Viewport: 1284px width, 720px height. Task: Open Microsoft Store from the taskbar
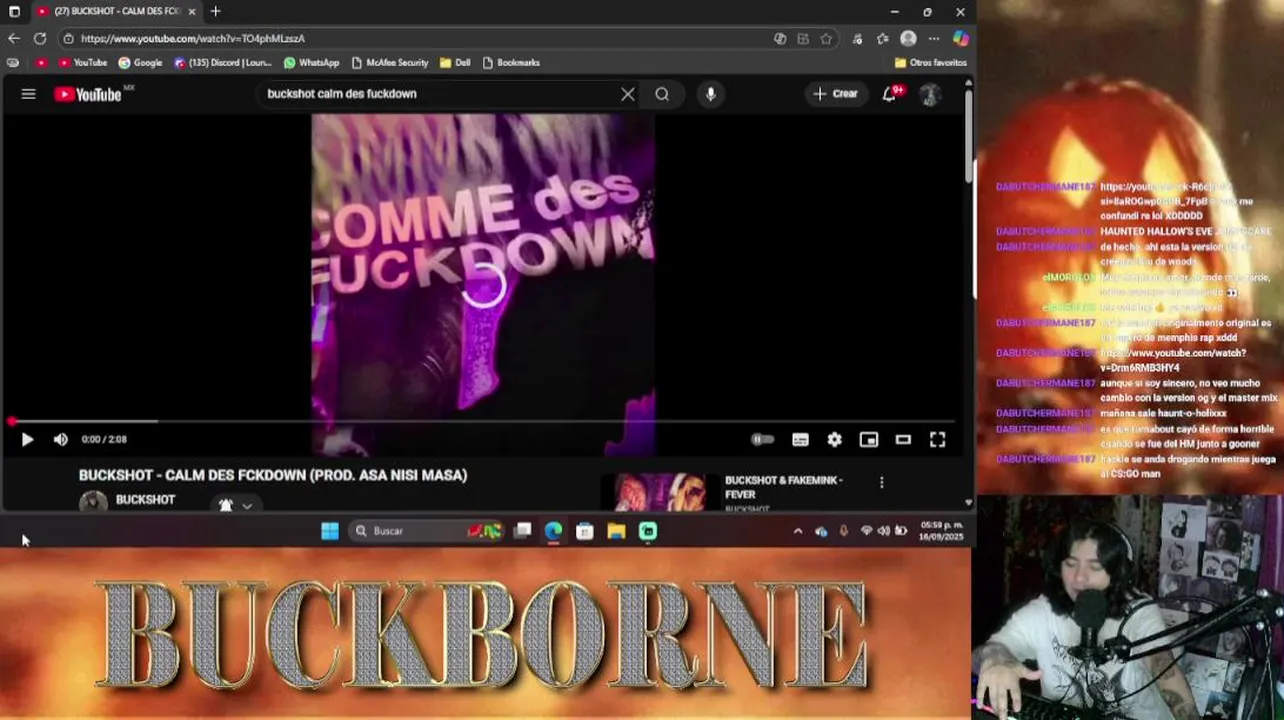585,531
